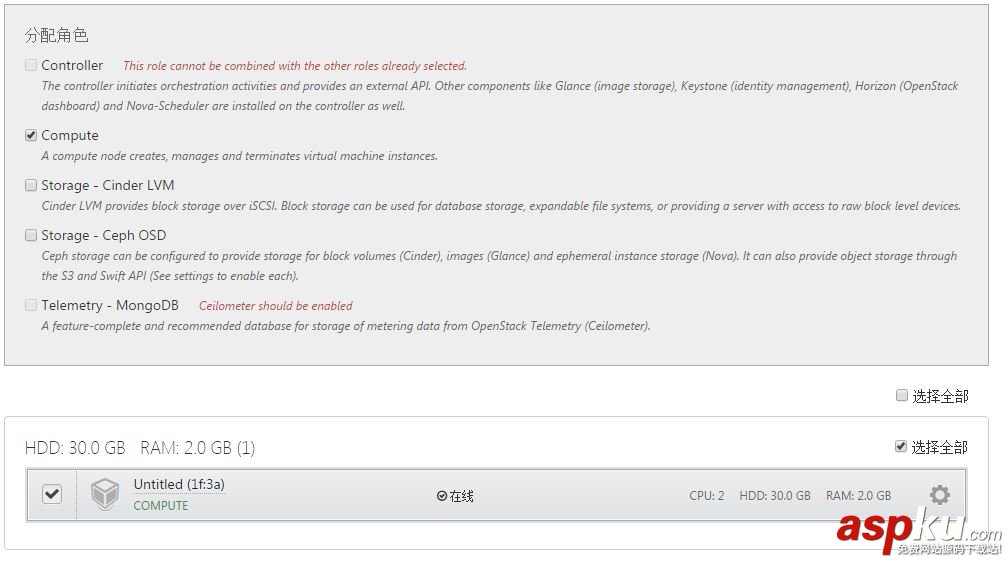Click the disabled Controller role checkbox

tap(31, 65)
